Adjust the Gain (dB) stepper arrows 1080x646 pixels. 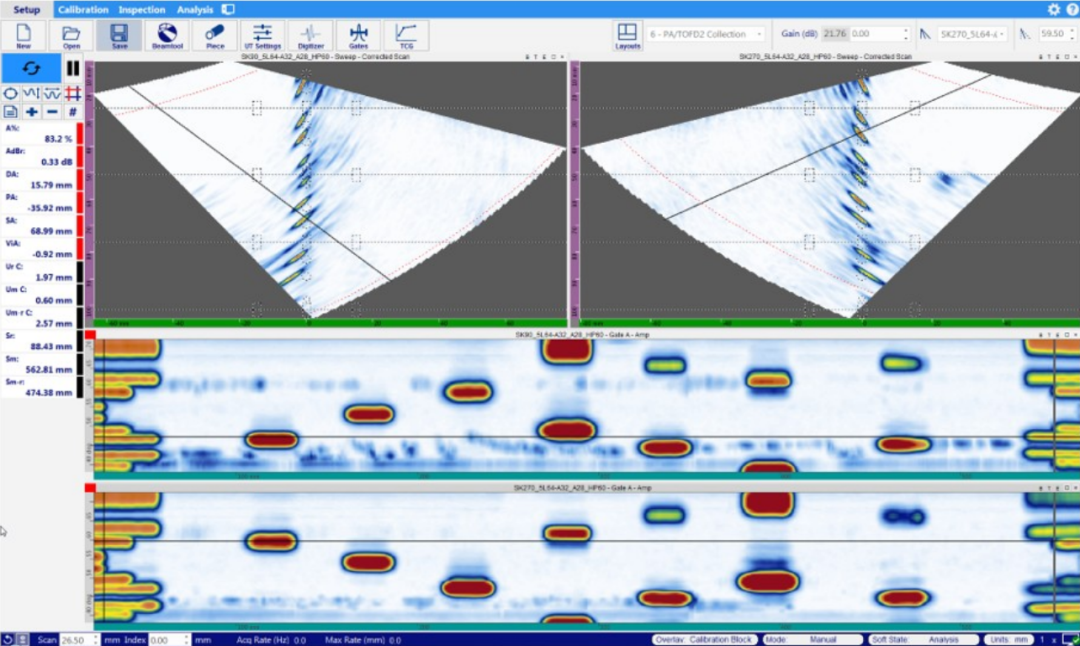click(906, 34)
